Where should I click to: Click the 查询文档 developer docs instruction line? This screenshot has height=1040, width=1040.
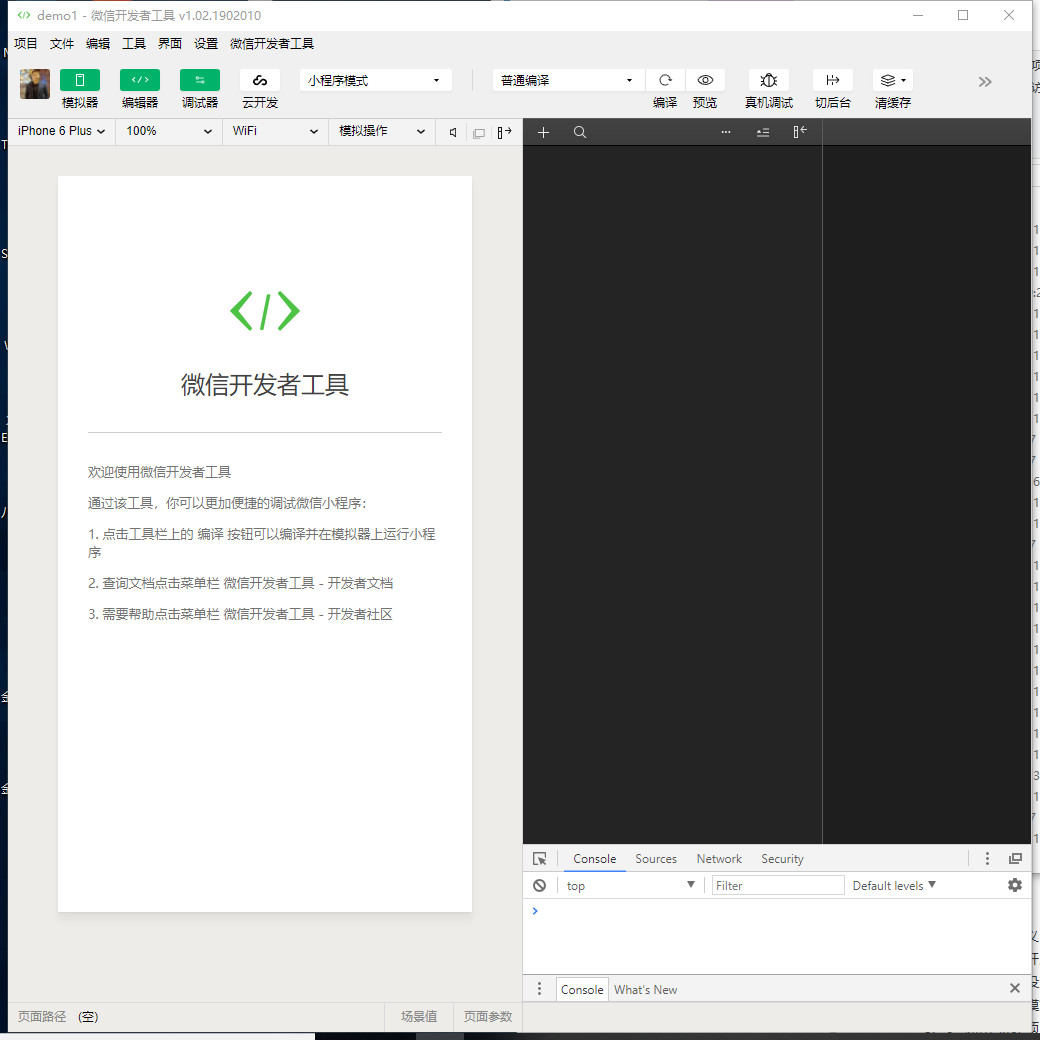(x=240, y=583)
